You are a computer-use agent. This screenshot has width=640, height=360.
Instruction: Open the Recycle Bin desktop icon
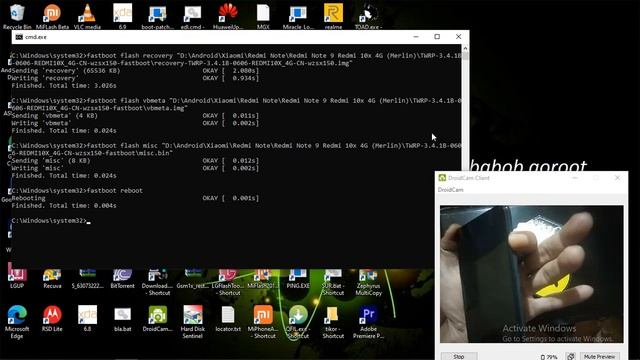tap(17, 16)
